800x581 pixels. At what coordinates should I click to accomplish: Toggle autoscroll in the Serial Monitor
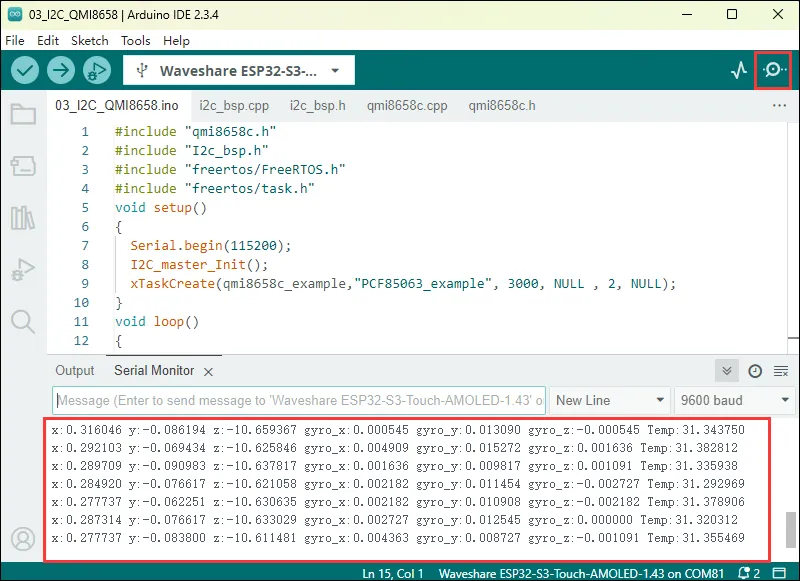tap(728, 371)
